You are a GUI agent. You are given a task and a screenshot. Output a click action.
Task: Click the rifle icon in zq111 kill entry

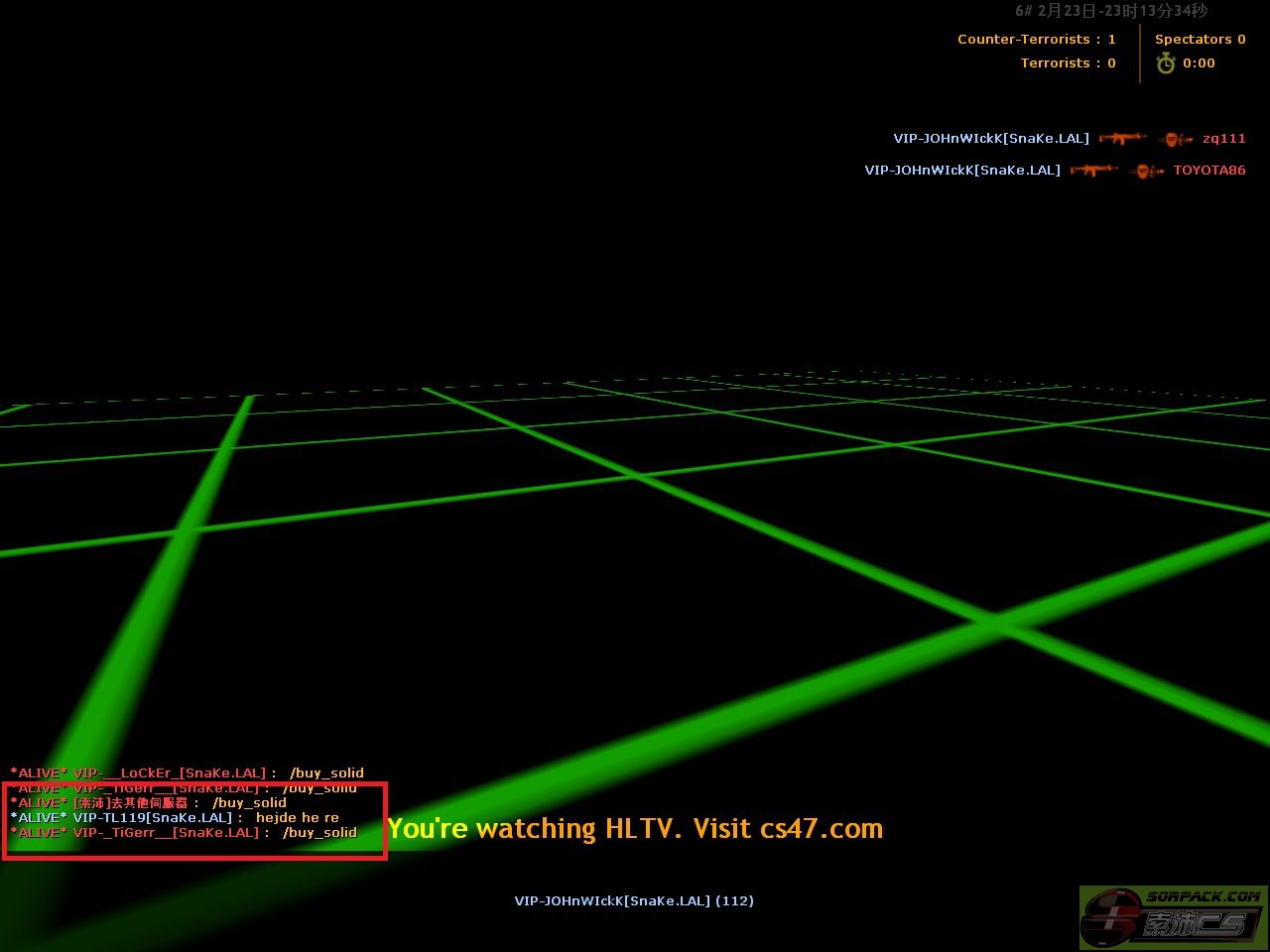[x=1122, y=139]
